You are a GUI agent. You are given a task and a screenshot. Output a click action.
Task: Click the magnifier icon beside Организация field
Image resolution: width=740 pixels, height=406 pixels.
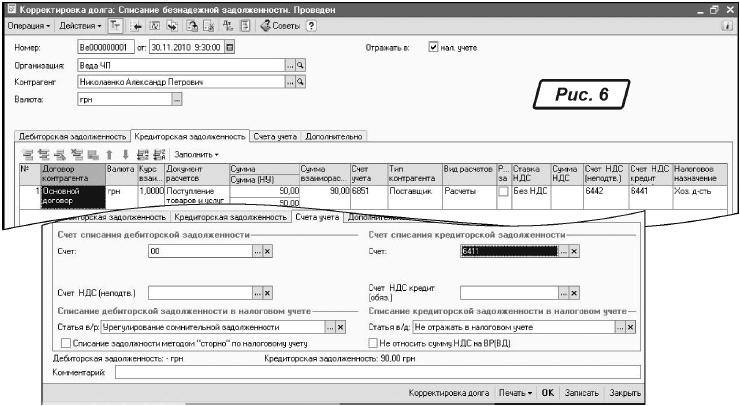coord(299,63)
